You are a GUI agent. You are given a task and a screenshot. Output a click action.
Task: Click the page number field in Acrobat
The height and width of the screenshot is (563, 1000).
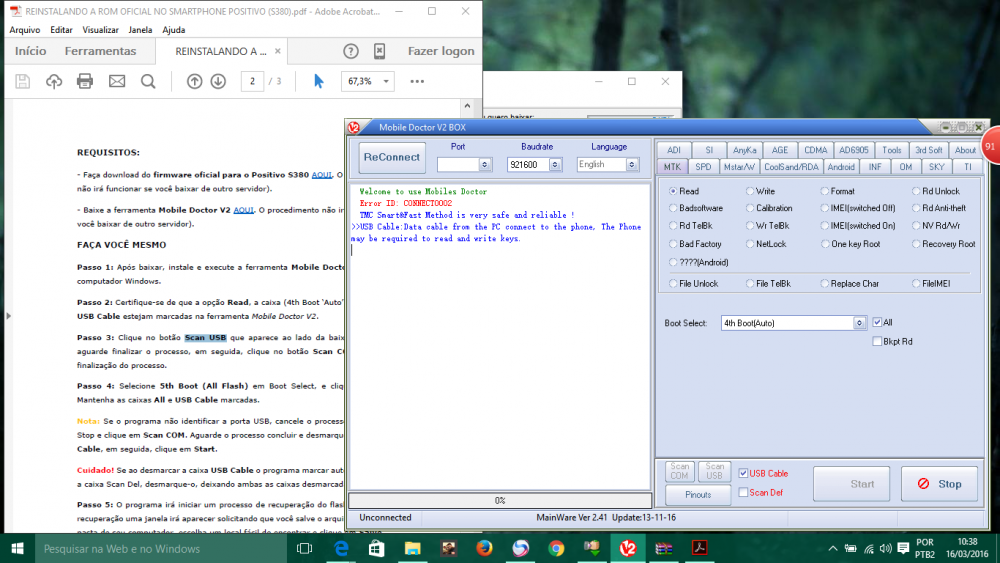(x=253, y=81)
